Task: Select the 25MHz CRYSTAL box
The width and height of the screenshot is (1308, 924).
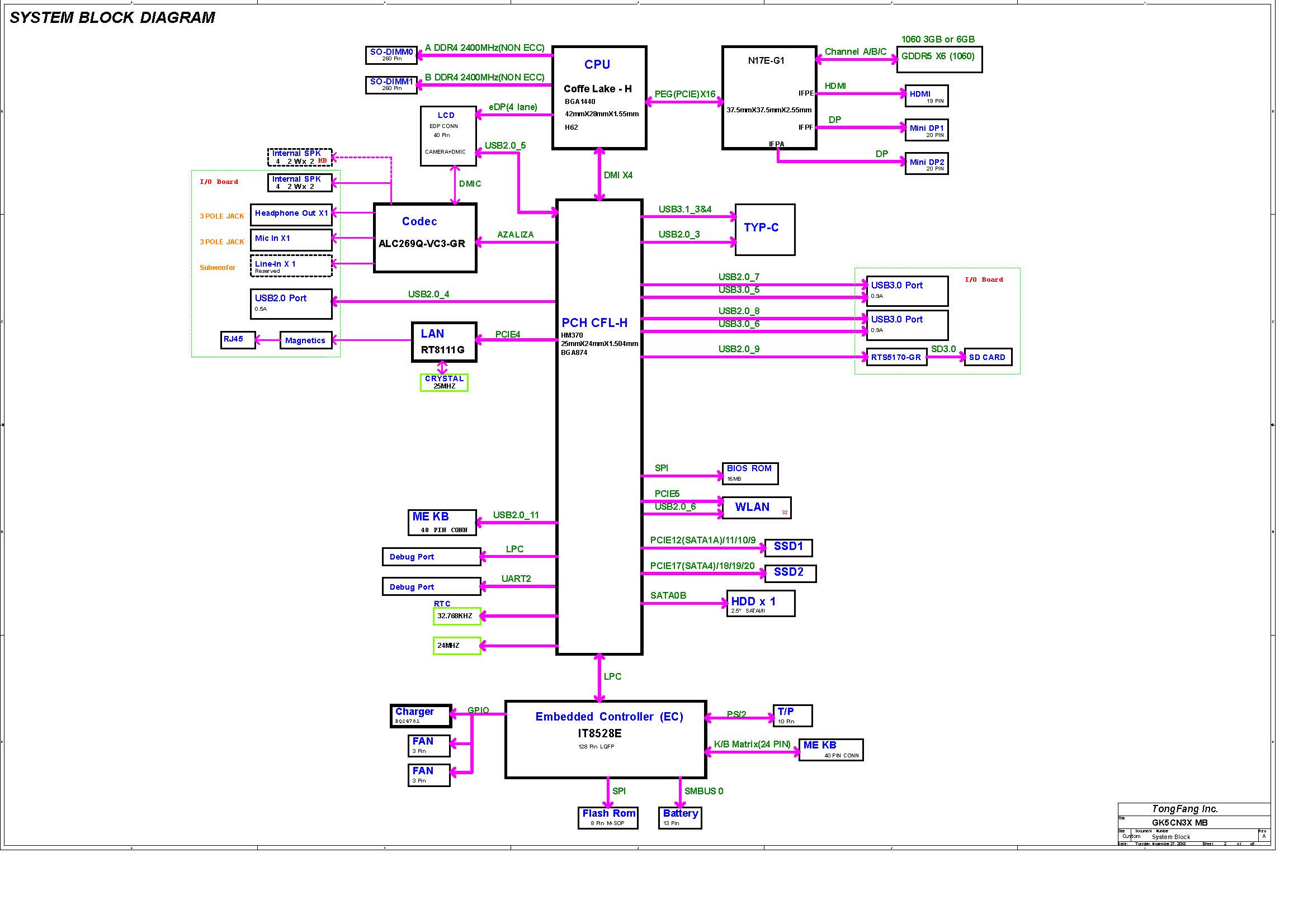Action: coord(444,382)
